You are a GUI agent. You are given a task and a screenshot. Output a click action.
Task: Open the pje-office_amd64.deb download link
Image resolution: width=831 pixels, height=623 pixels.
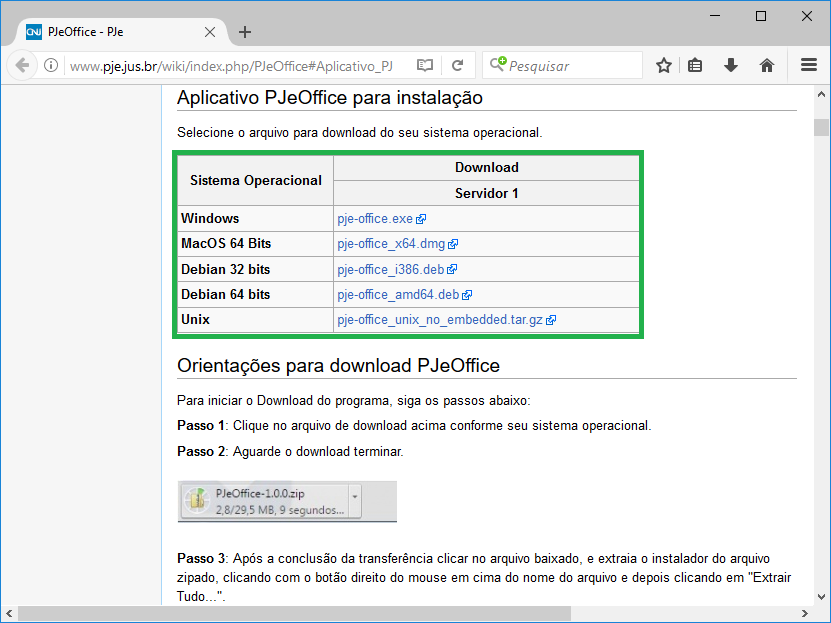click(x=398, y=295)
